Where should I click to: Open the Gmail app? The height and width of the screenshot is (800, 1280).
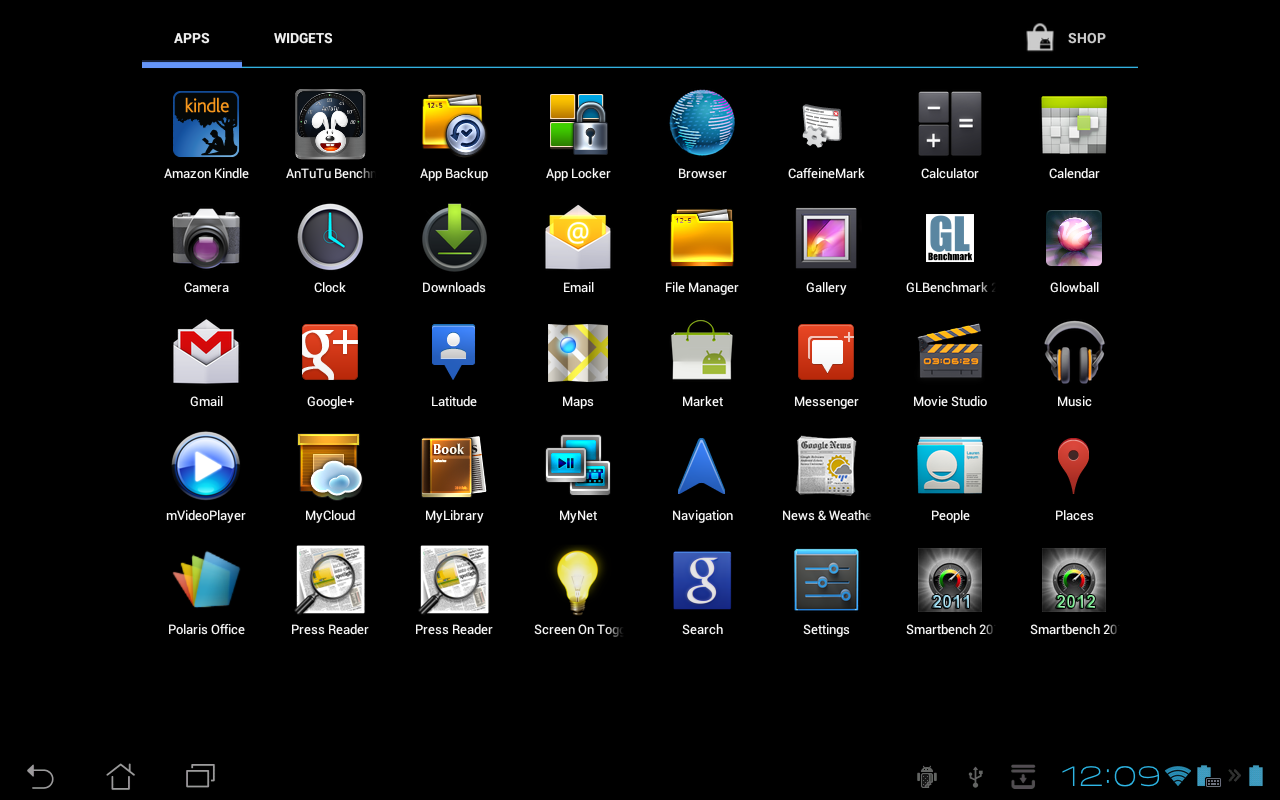click(x=206, y=352)
